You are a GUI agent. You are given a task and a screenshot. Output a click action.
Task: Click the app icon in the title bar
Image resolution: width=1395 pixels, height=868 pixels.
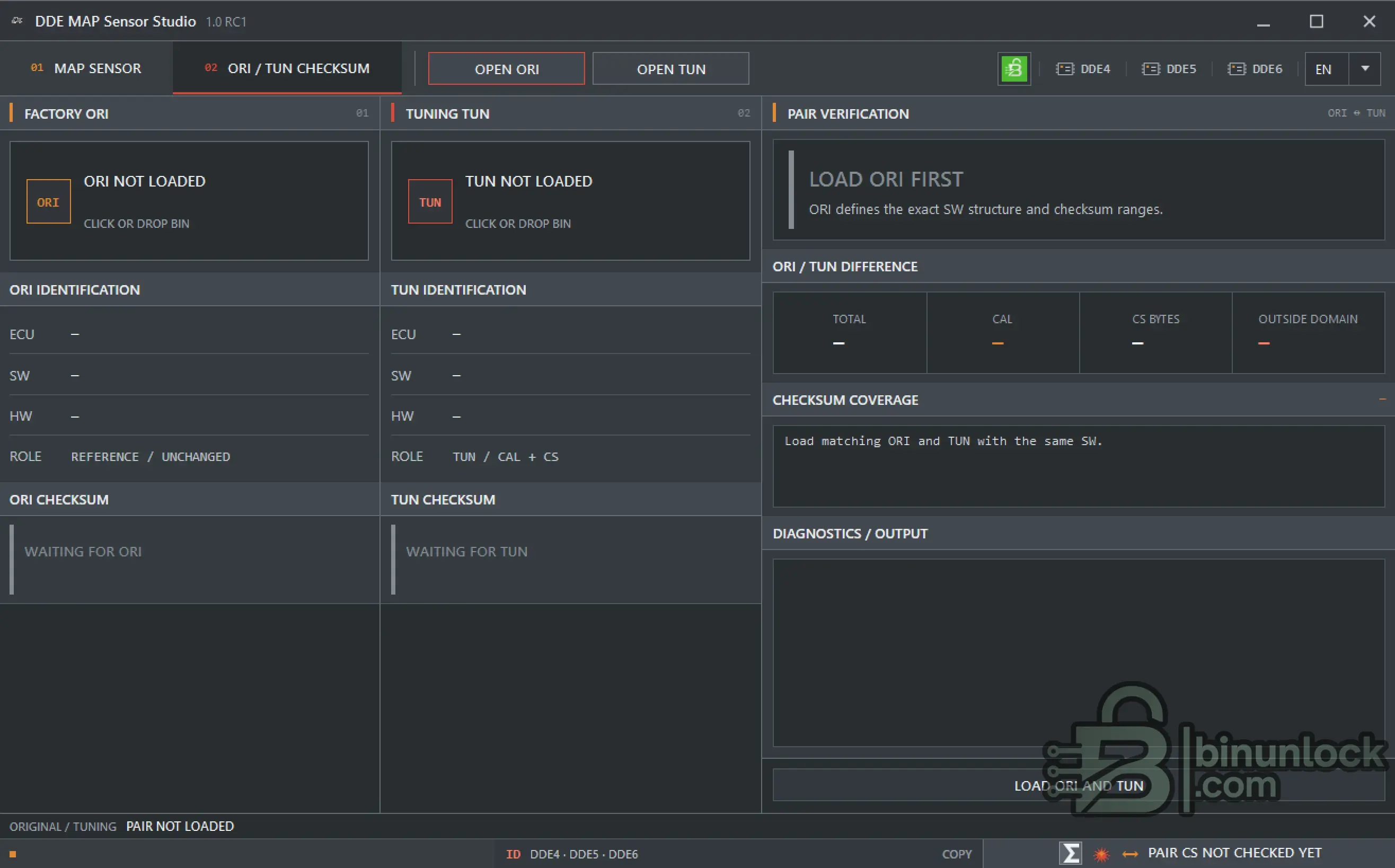coord(17,21)
